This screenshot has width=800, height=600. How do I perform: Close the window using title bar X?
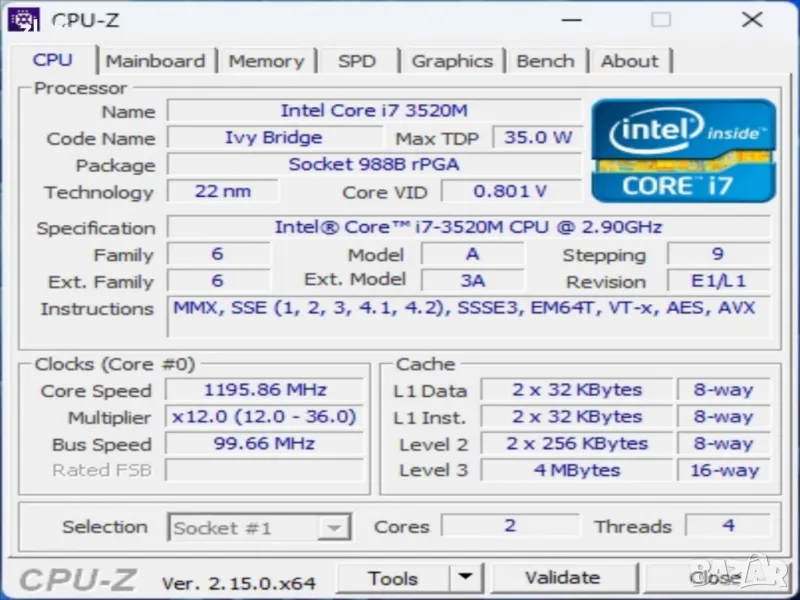752,20
